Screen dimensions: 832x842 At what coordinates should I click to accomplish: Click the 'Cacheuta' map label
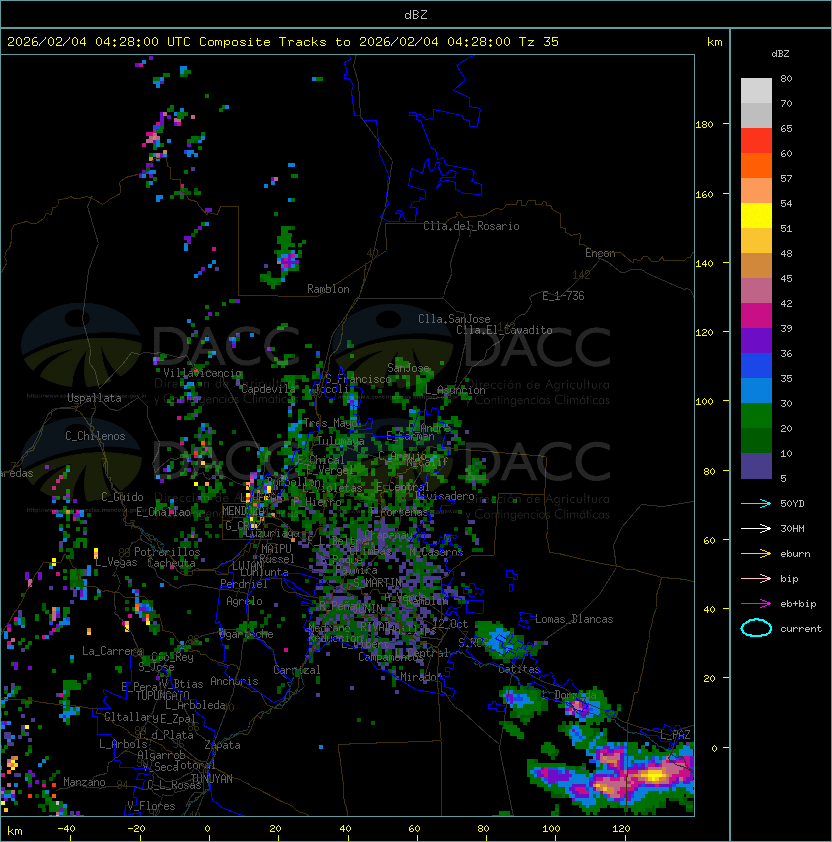(171, 563)
